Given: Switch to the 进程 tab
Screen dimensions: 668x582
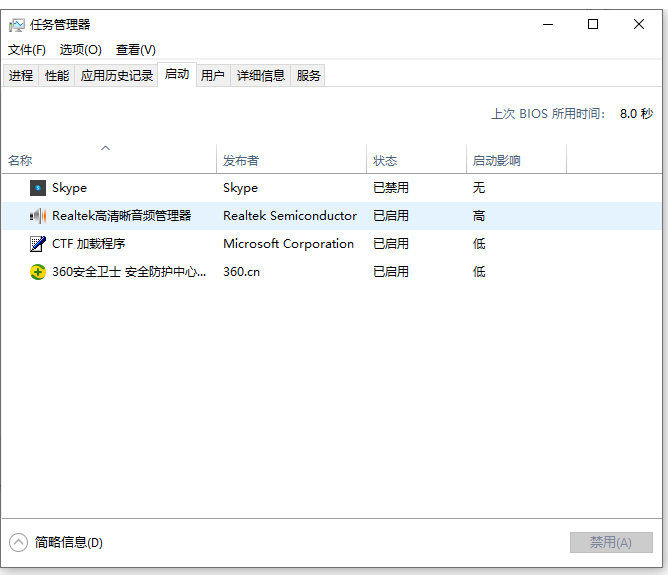Looking at the screenshot, I should tap(21, 76).
